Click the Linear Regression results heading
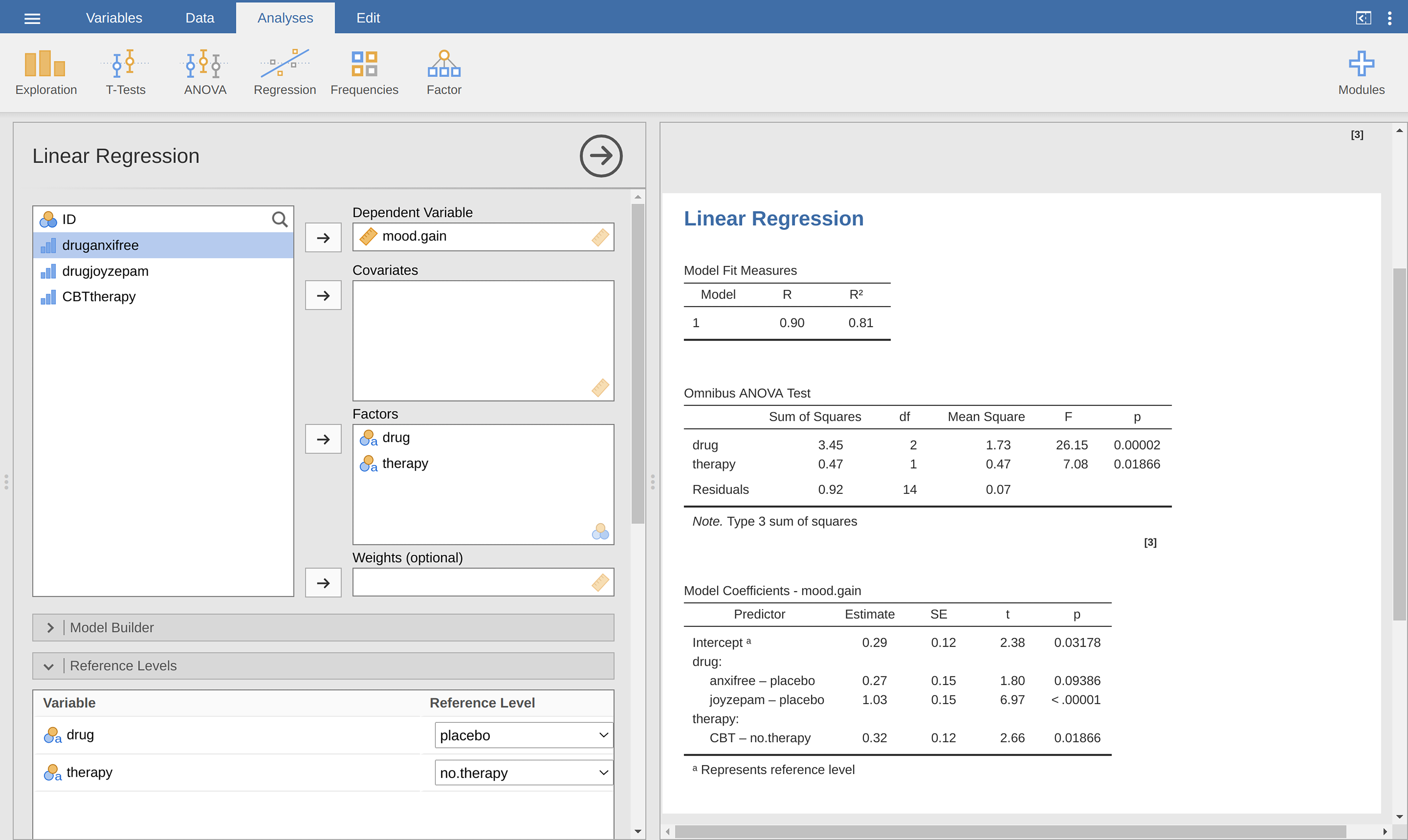The height and width of the screenshot is (840, 1408). [x=773, y=218]
